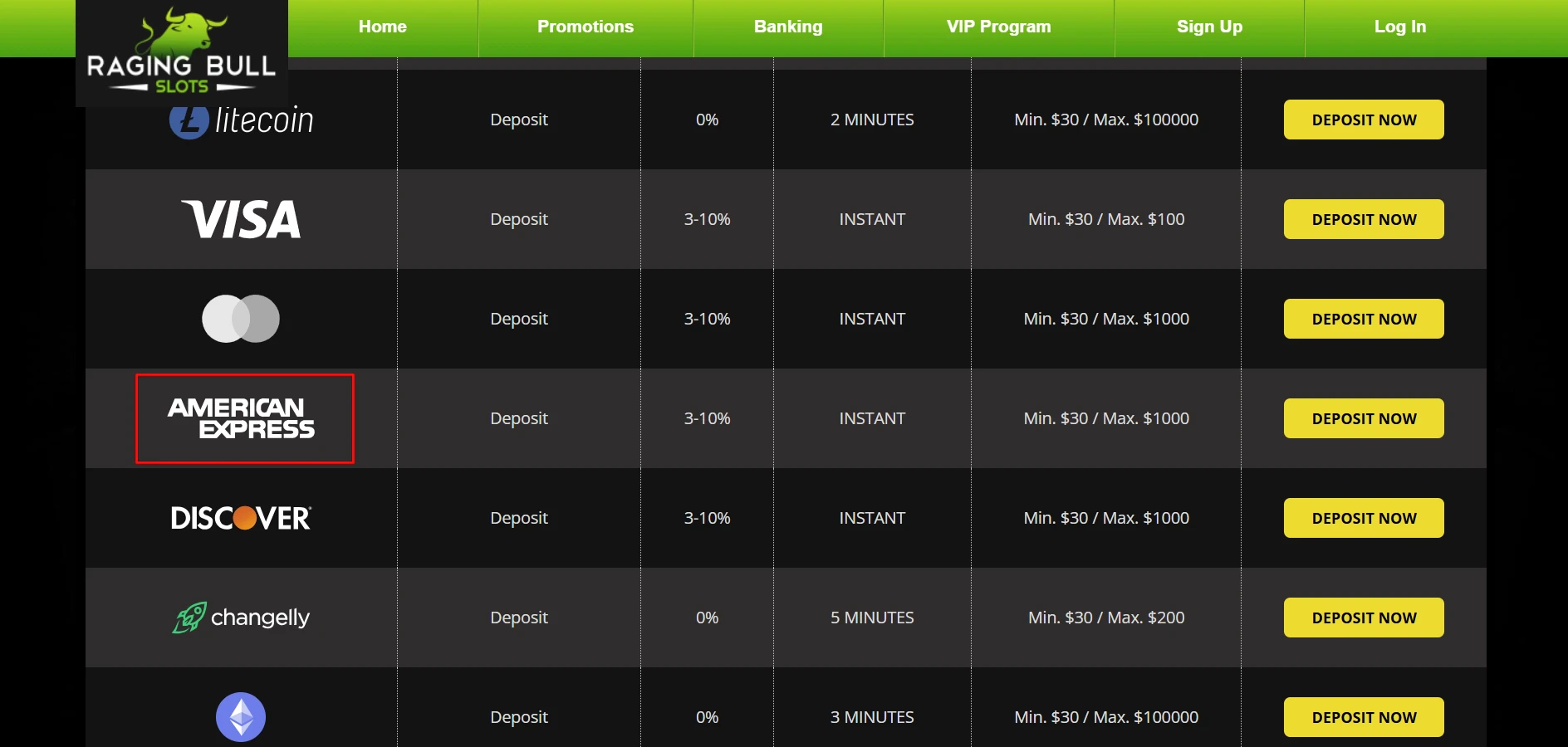Open the Promotions menu item
The width and height of the screenshot is (1568, 747).
click(x=586, y=27)
